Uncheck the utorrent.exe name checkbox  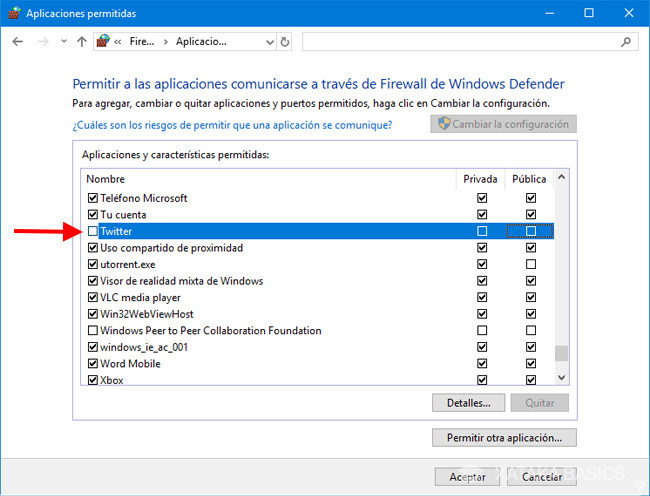[x=93, y=264]
